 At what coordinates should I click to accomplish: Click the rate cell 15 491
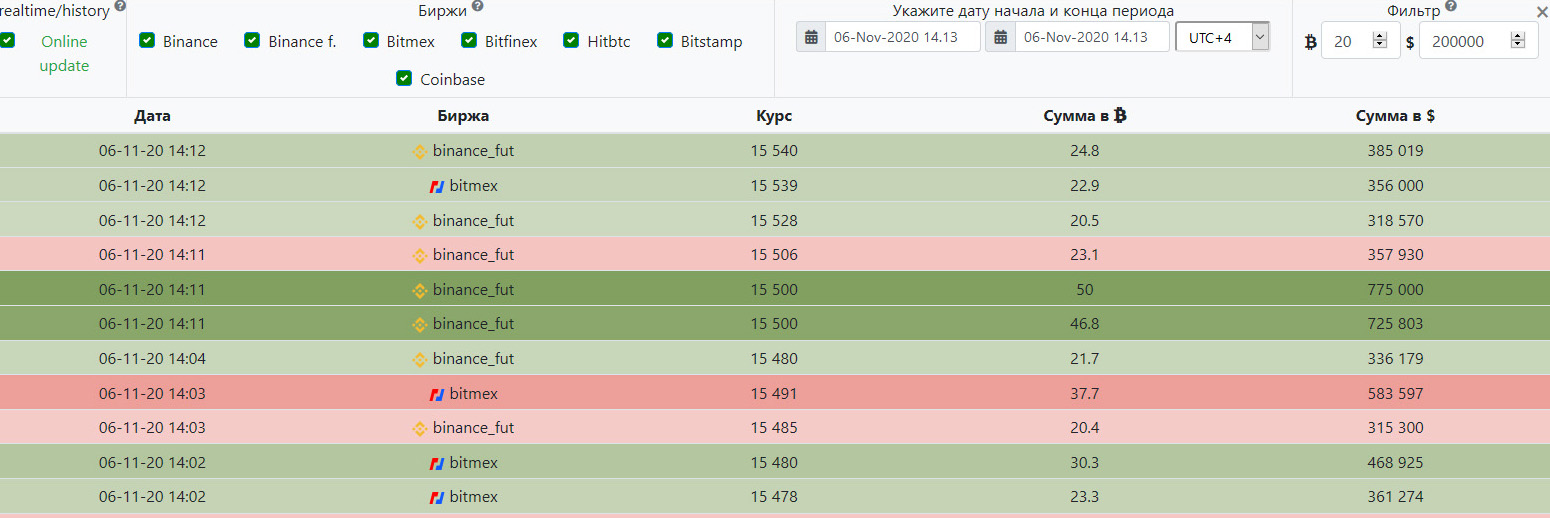[774, 393]
